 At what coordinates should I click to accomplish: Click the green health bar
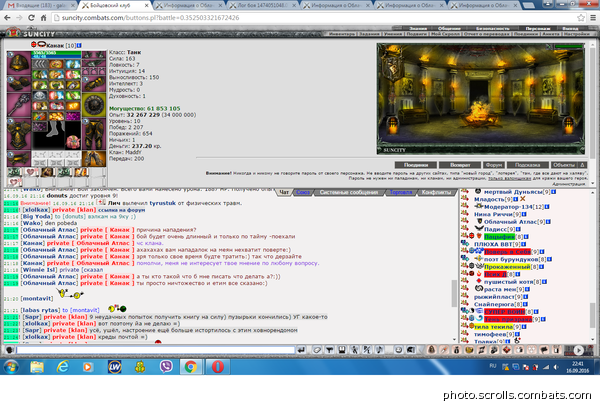click(56, 53)
